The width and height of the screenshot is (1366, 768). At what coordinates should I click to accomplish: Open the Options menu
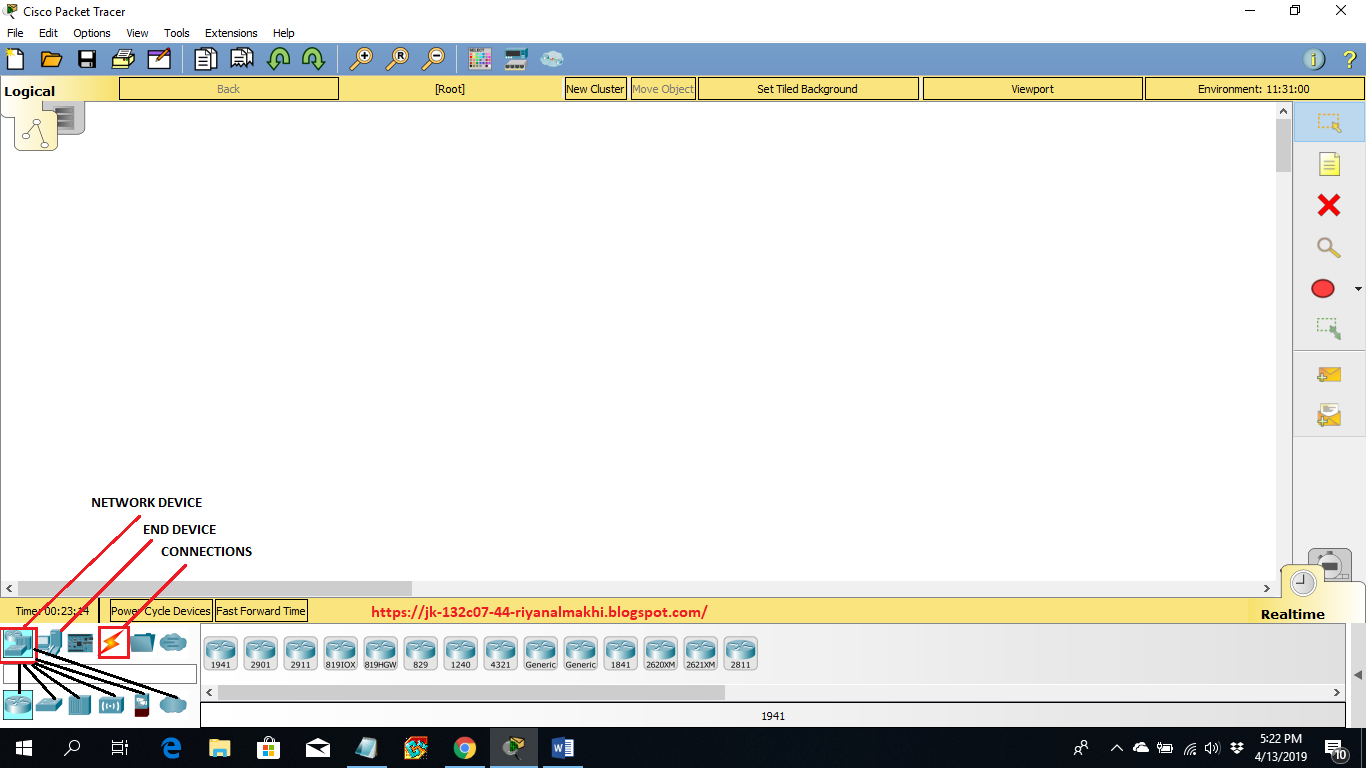[x=92, y=33]
